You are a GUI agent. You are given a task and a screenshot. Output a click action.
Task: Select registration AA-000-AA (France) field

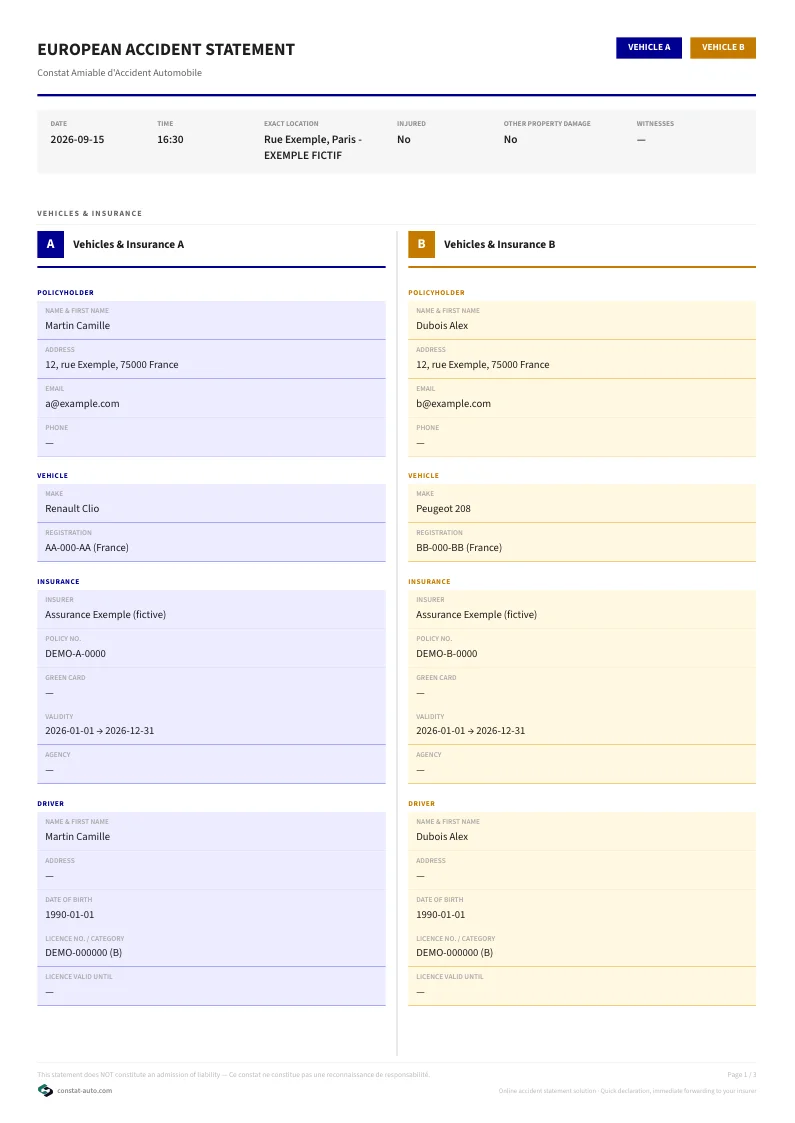pyautogui.click(x=211, y=542)
